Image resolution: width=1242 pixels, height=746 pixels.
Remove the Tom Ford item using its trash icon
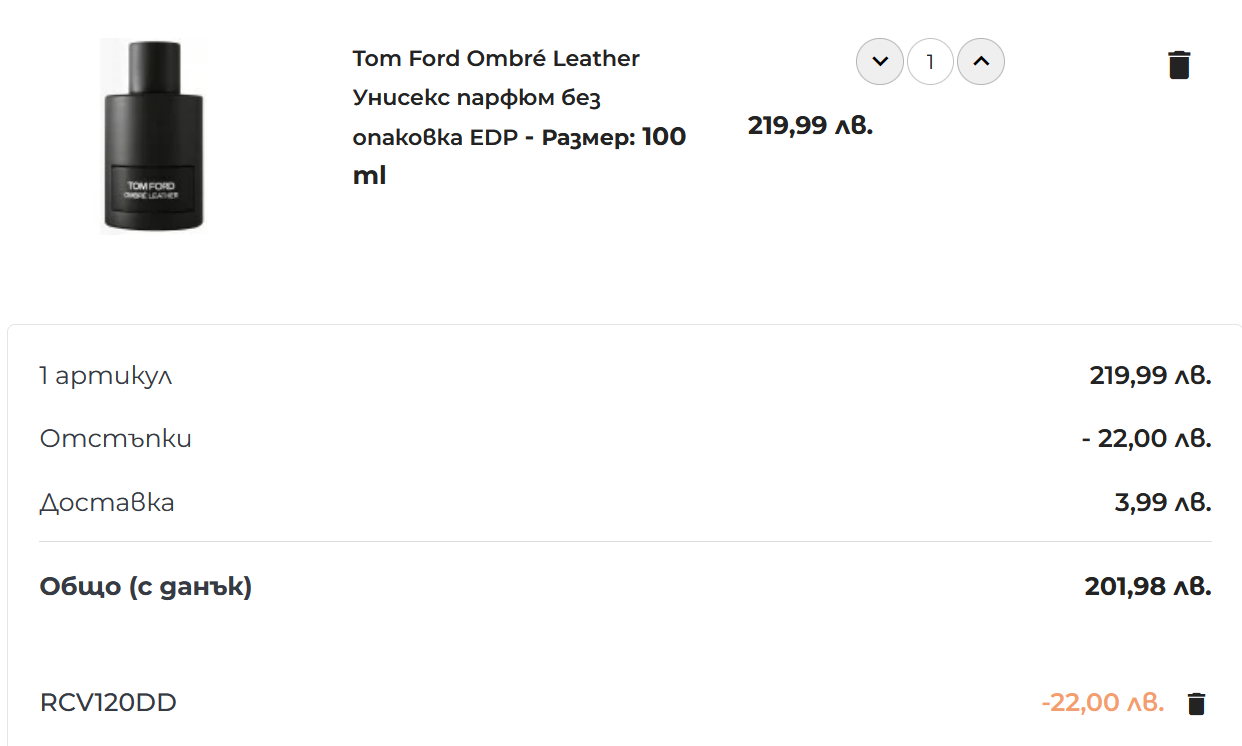point(1179,65)
